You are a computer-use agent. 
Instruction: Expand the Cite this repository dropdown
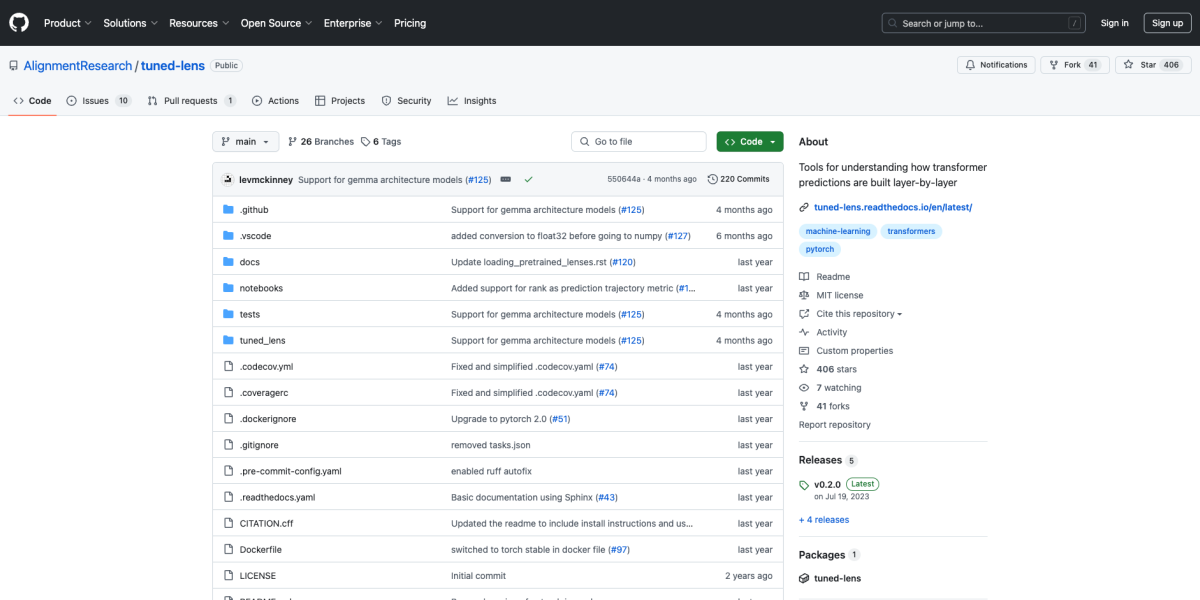point(858,314)
